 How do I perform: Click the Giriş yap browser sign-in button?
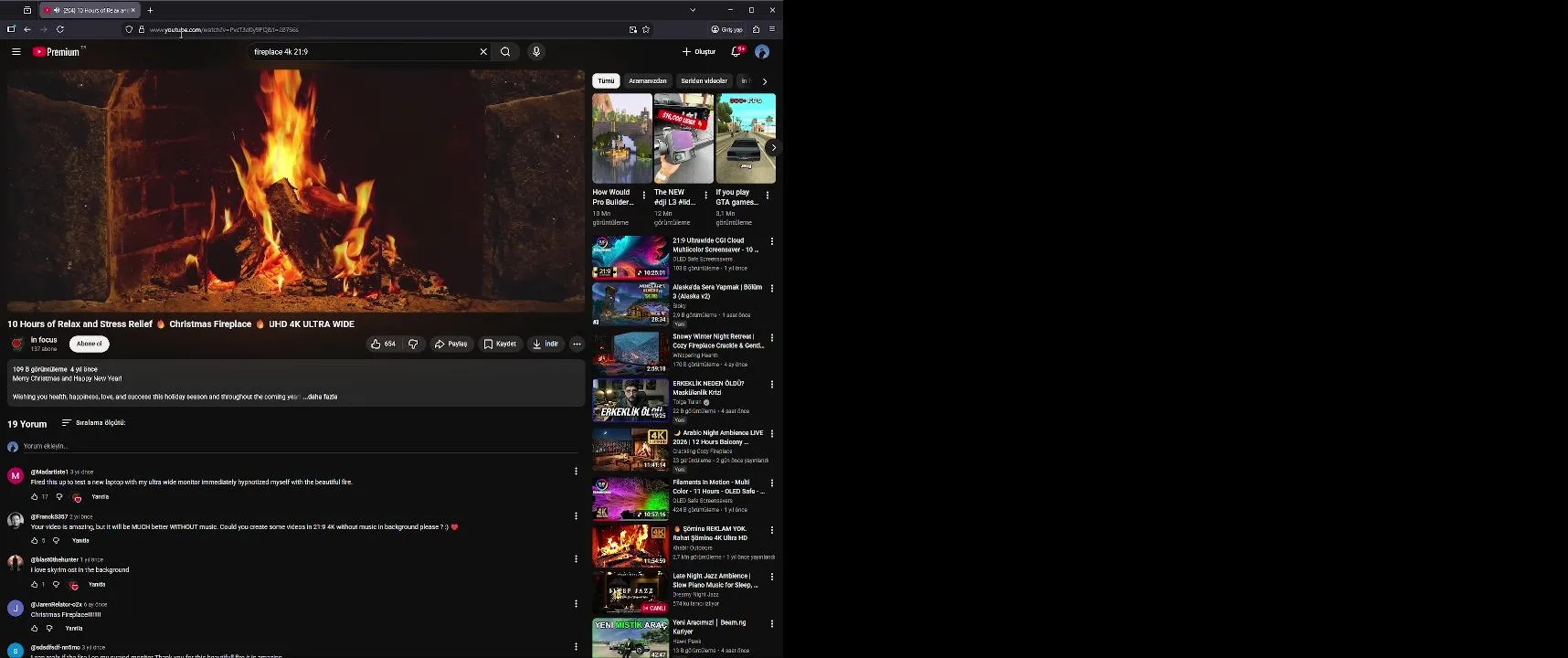(x=726, y=29)
